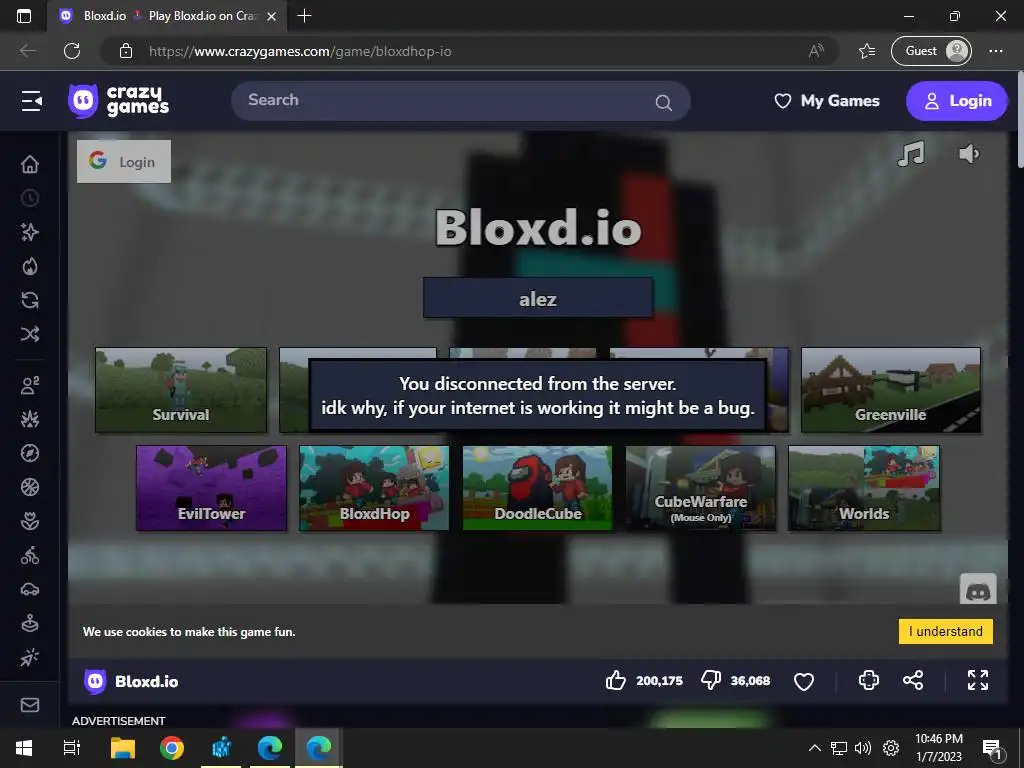Collapse the sidebar hamburger menu
This screenshot has height=768, width=1024.
tap(31, 101)
